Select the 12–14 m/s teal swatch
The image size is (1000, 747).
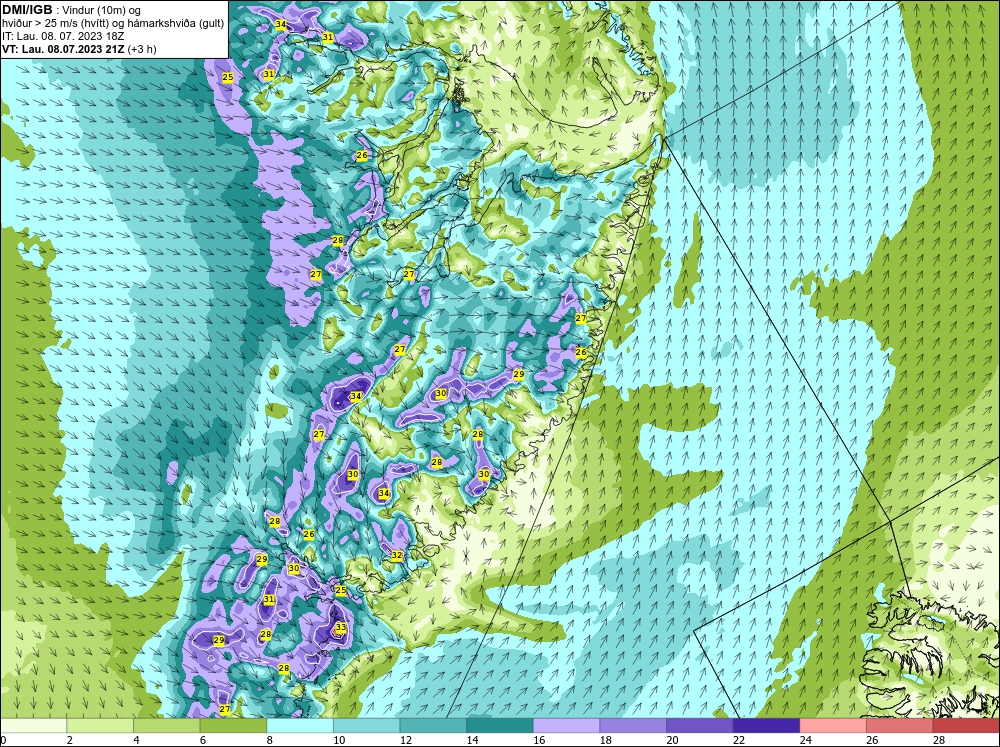(x=433, y=726)
